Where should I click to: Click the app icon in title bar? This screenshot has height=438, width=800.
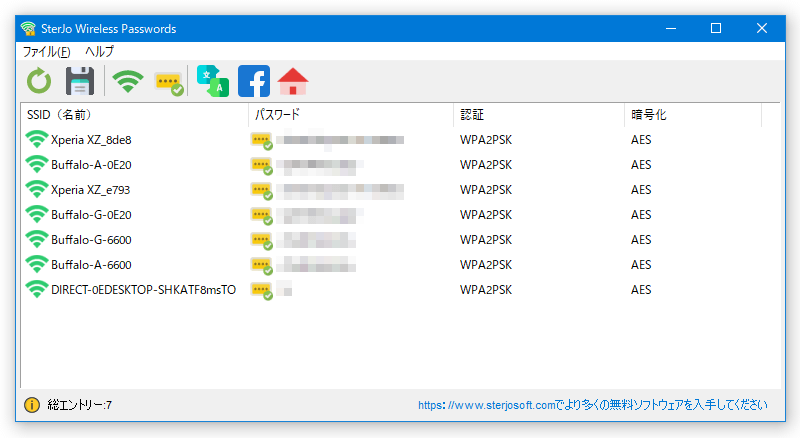(x=29, y=29)
